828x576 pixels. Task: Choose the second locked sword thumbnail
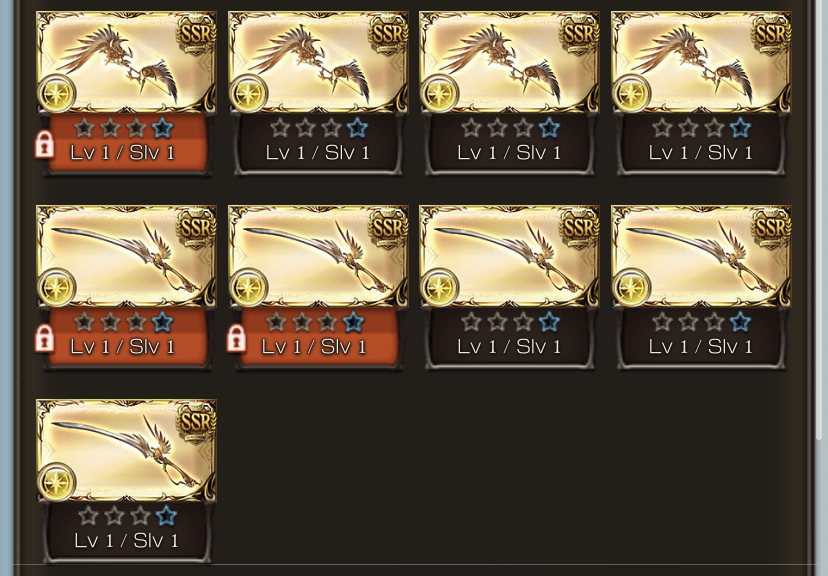pos(318,257)
